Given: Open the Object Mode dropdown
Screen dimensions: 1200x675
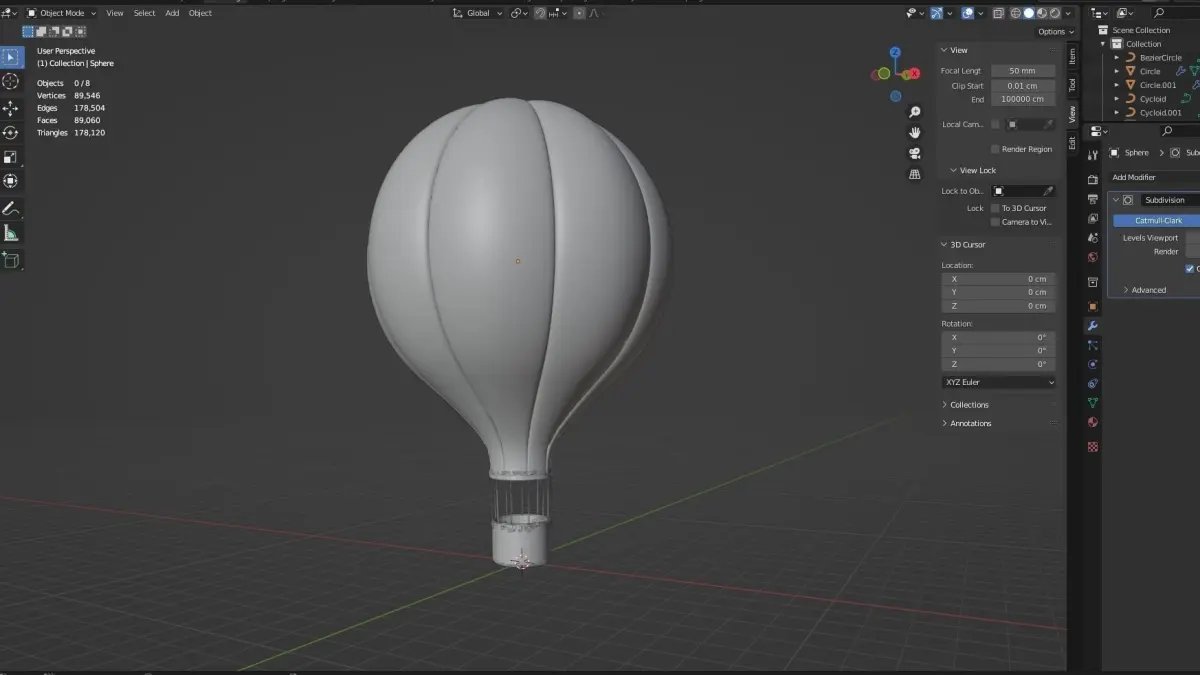Looking at the screenshot, I should 62,13.
